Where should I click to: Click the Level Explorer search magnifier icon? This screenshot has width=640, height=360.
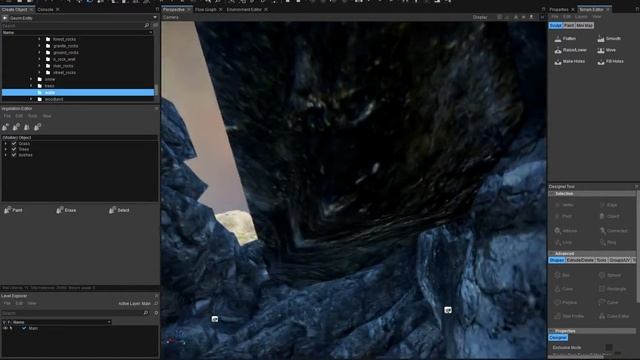click(146, 313)
